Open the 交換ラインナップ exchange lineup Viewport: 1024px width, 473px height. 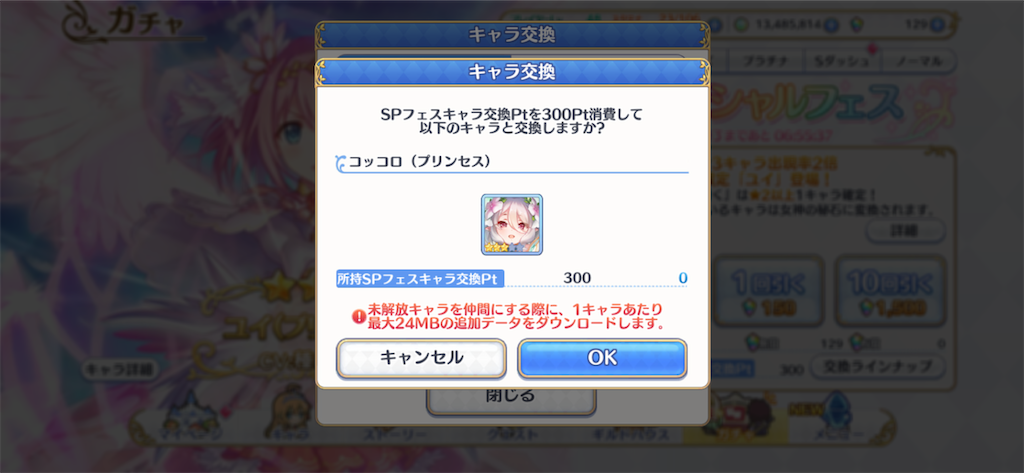tap(878, 367)
